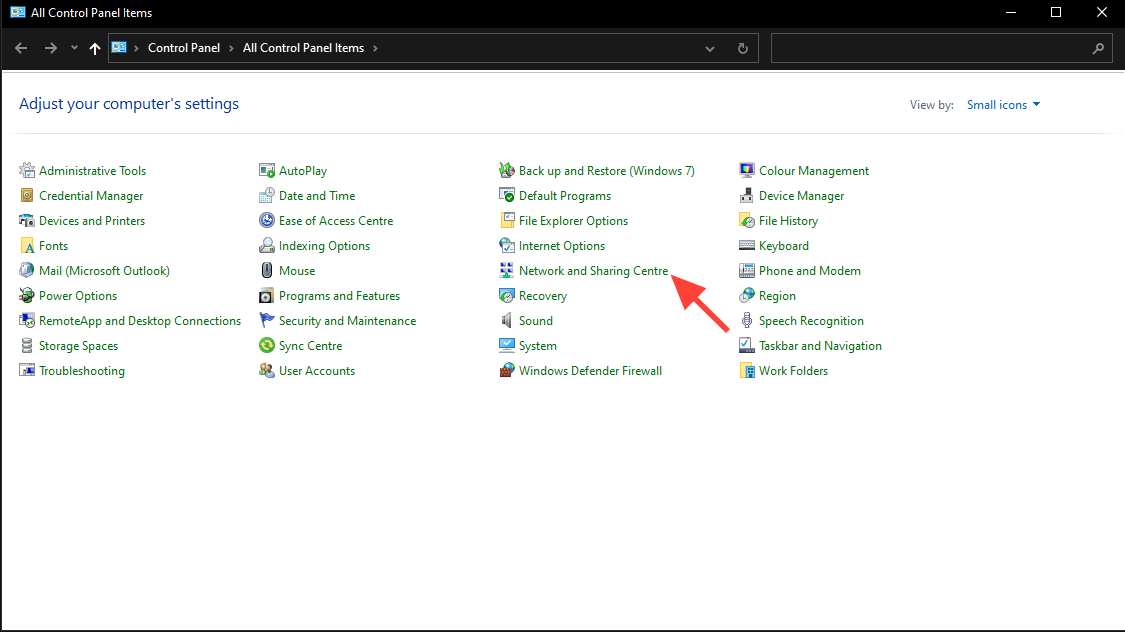
Task: Expand chevron after All Control Panel Items
Action: pyautogui.click(x=375, y=48)
